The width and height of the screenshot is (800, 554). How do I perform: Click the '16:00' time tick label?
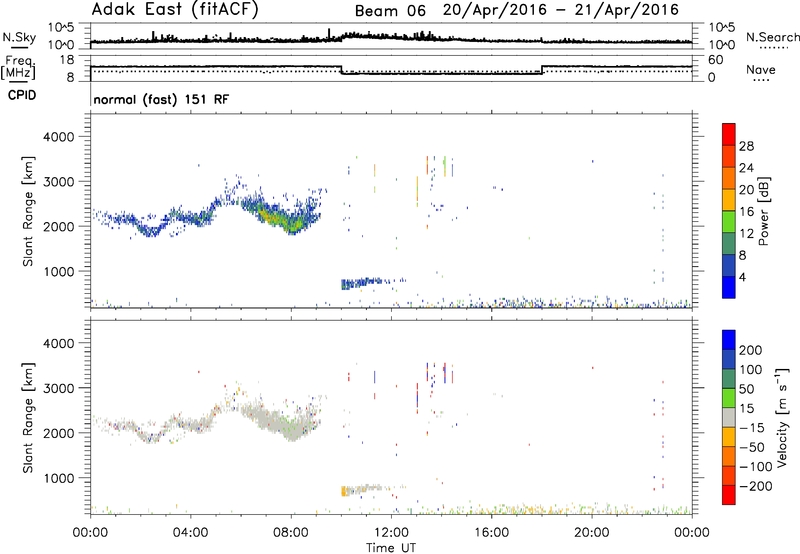click(x=491, y=533)
